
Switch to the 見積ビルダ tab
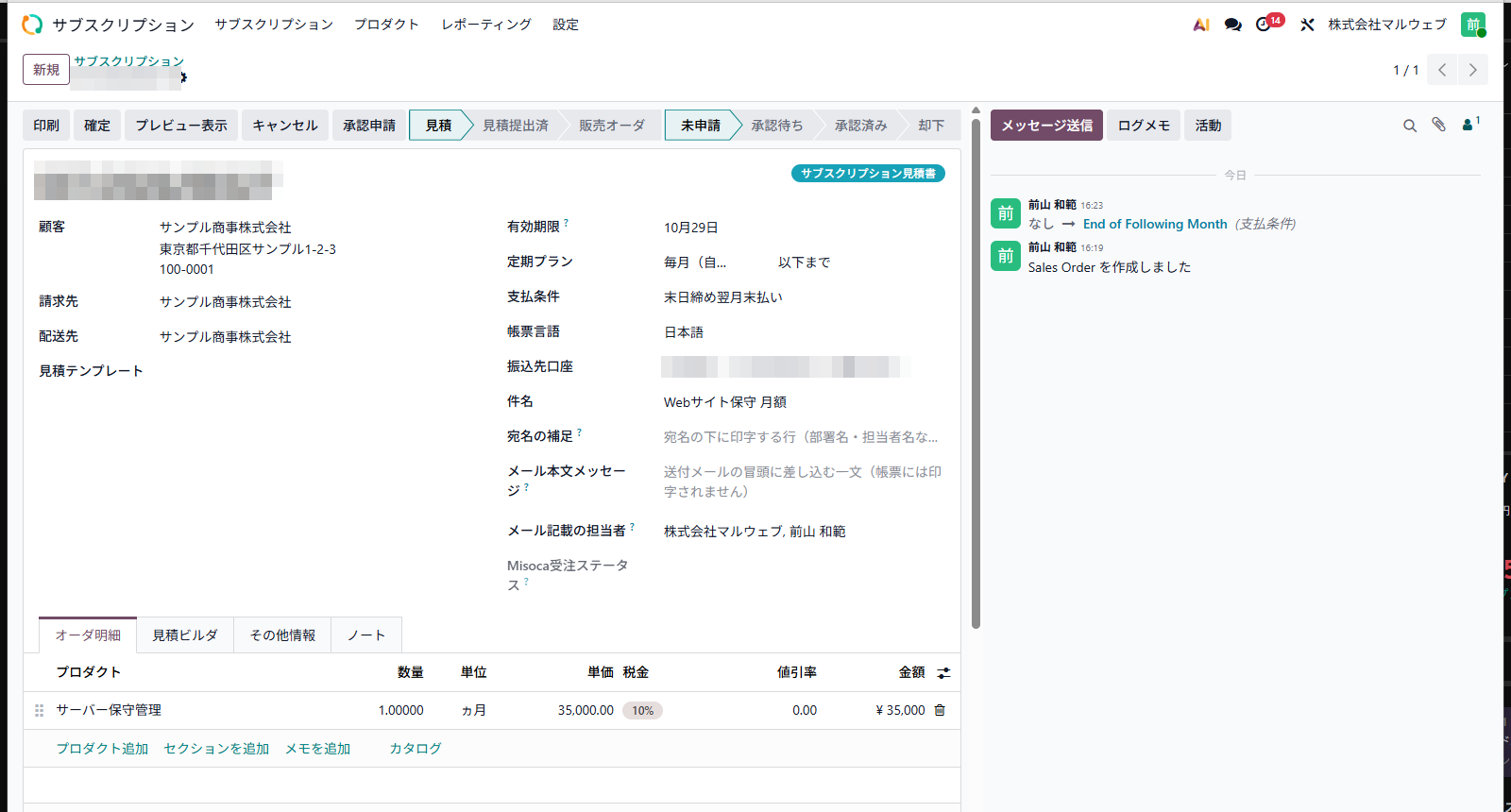tap(185, 635)
